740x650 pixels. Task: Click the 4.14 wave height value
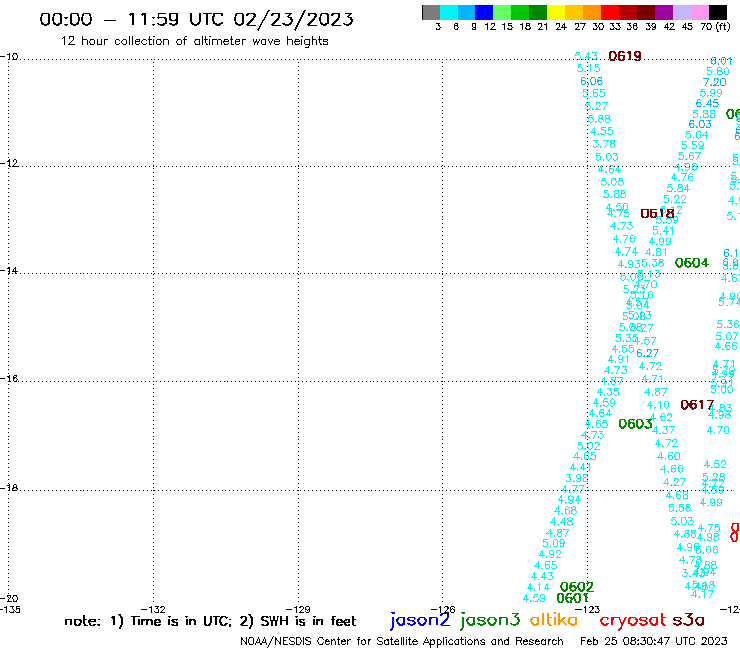tap(538, 587)
